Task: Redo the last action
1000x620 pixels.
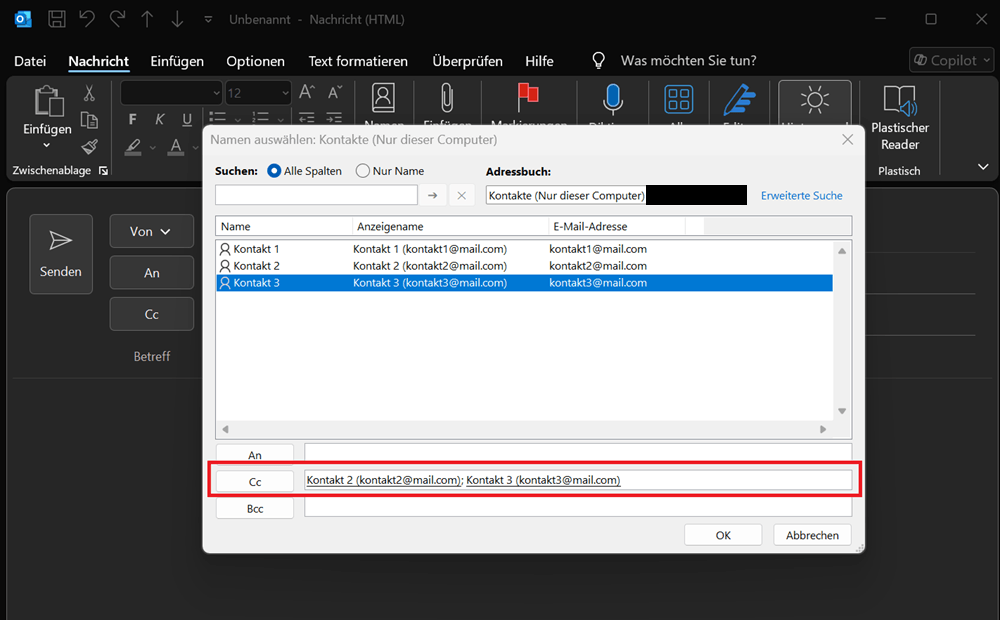Action: (117, 19)
